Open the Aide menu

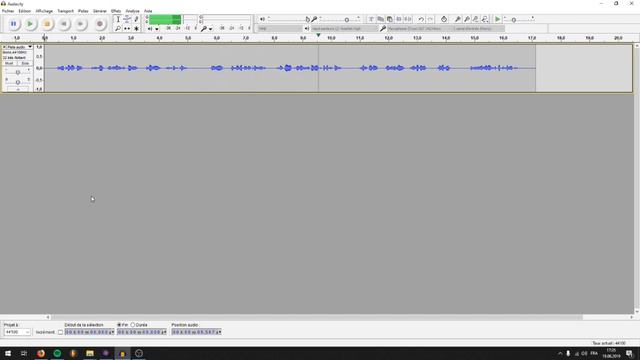click(x=148, y=11)
